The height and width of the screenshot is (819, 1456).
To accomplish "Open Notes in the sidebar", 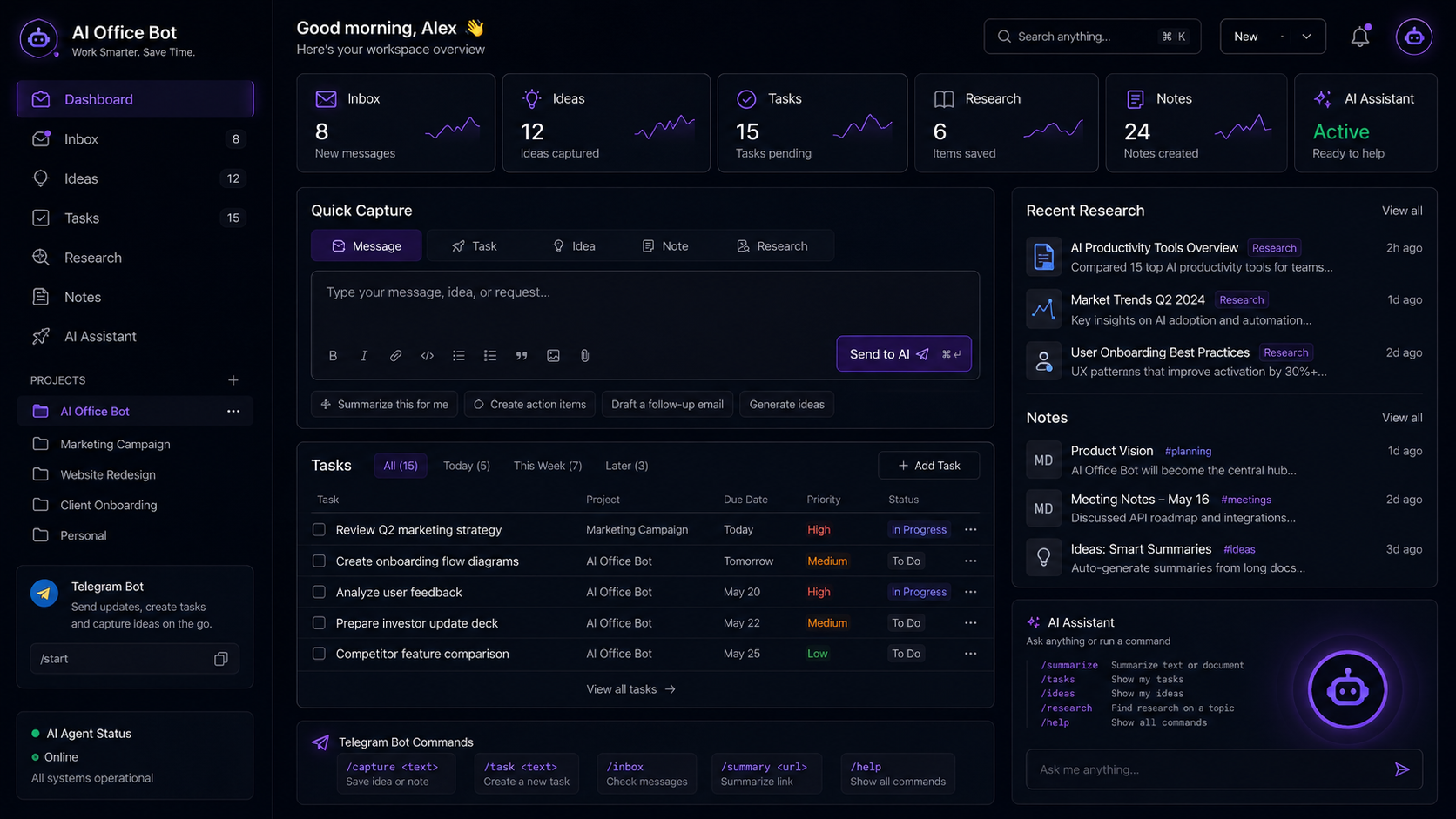I will (x=135, y=297).
